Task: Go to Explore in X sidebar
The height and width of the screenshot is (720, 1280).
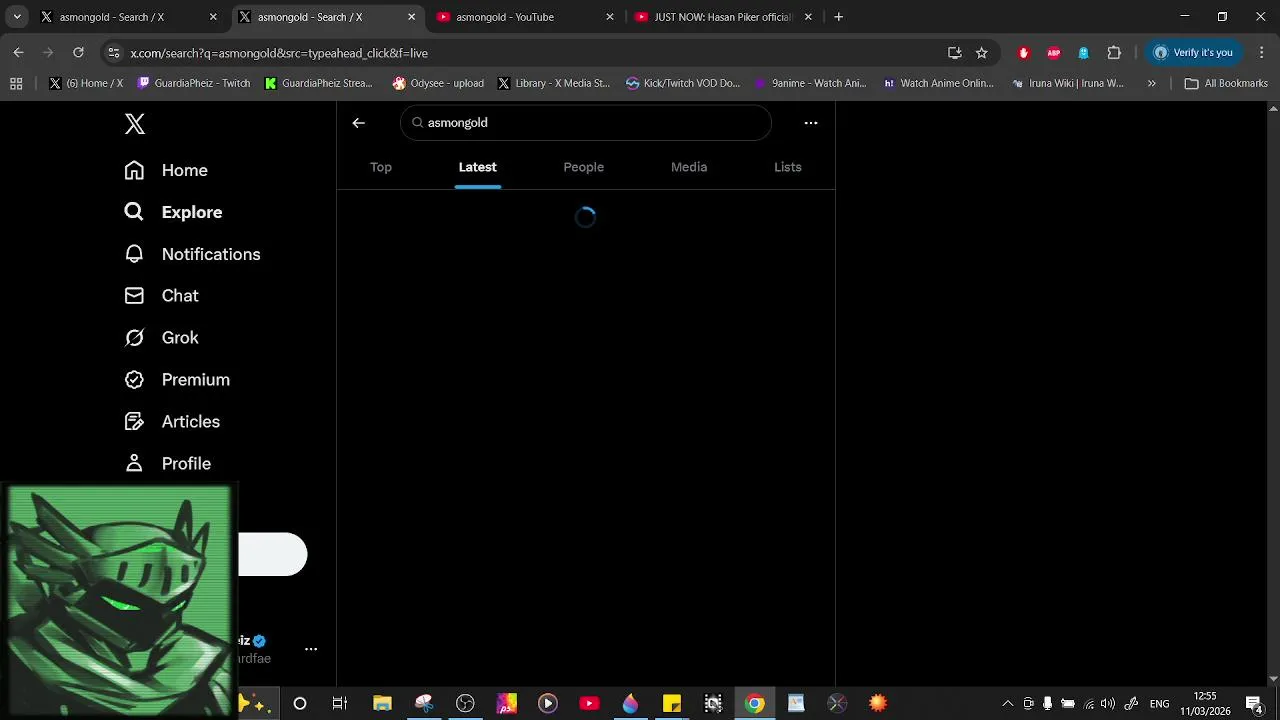Action: tap(173, 212)
